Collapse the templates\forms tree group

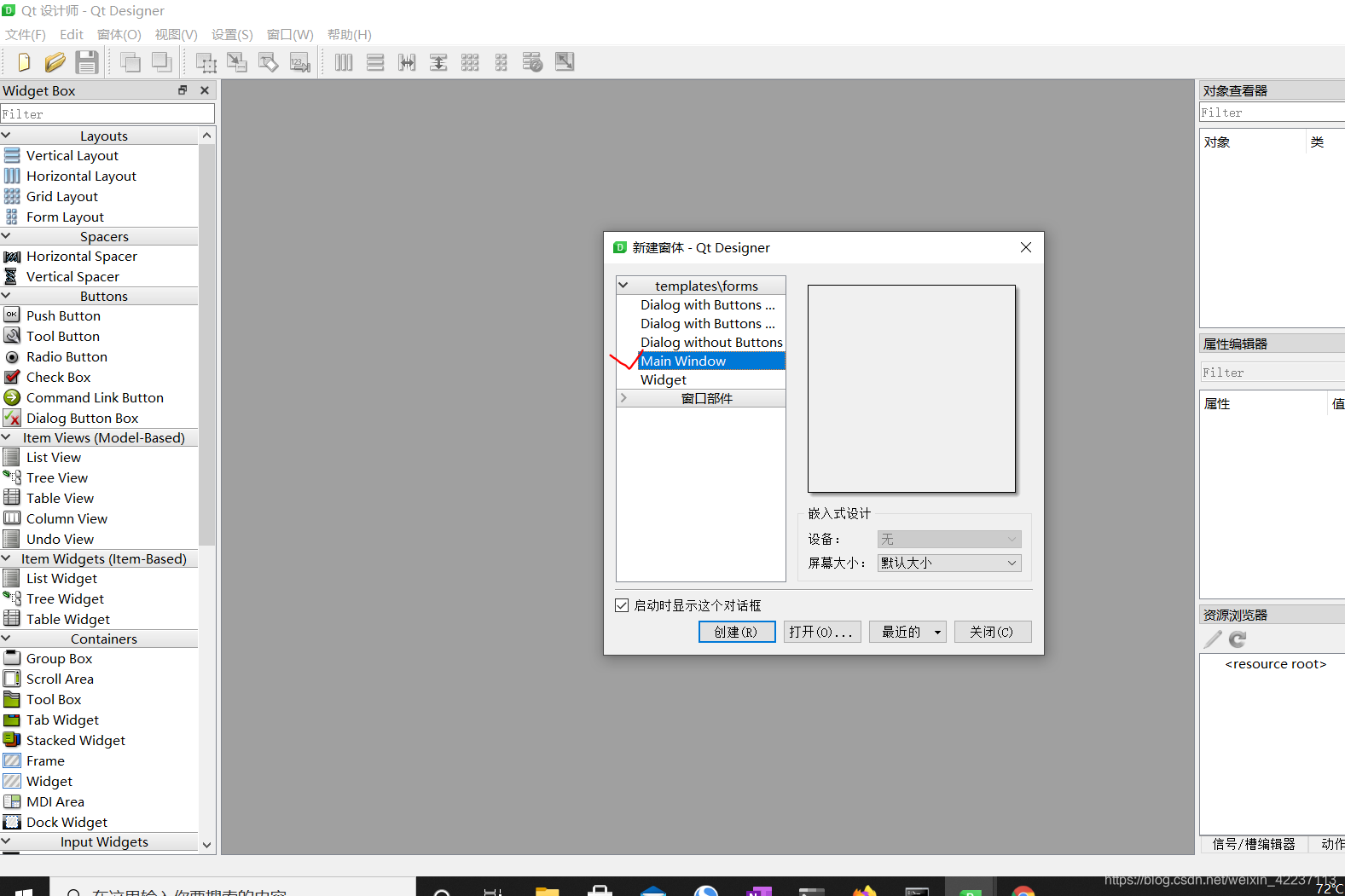tap(623, 286)
